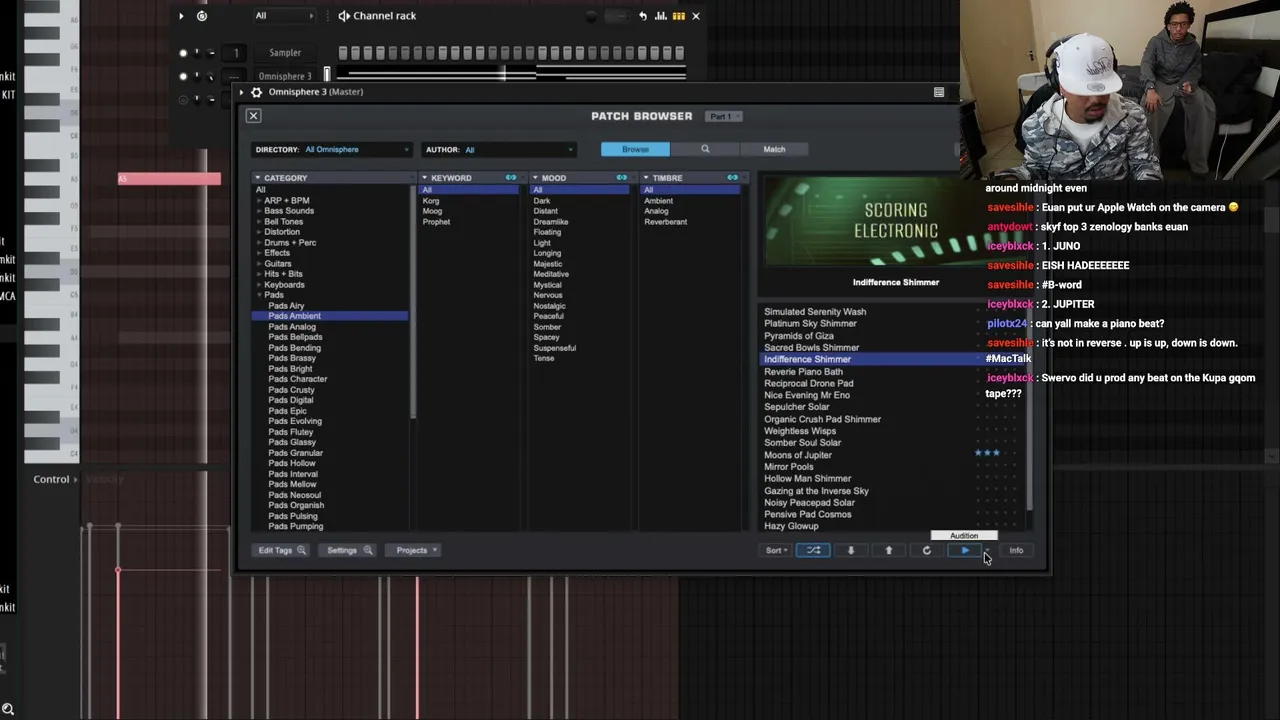Select the Prophet keyword
1280x720 pixels.
[x=436, y=222]
